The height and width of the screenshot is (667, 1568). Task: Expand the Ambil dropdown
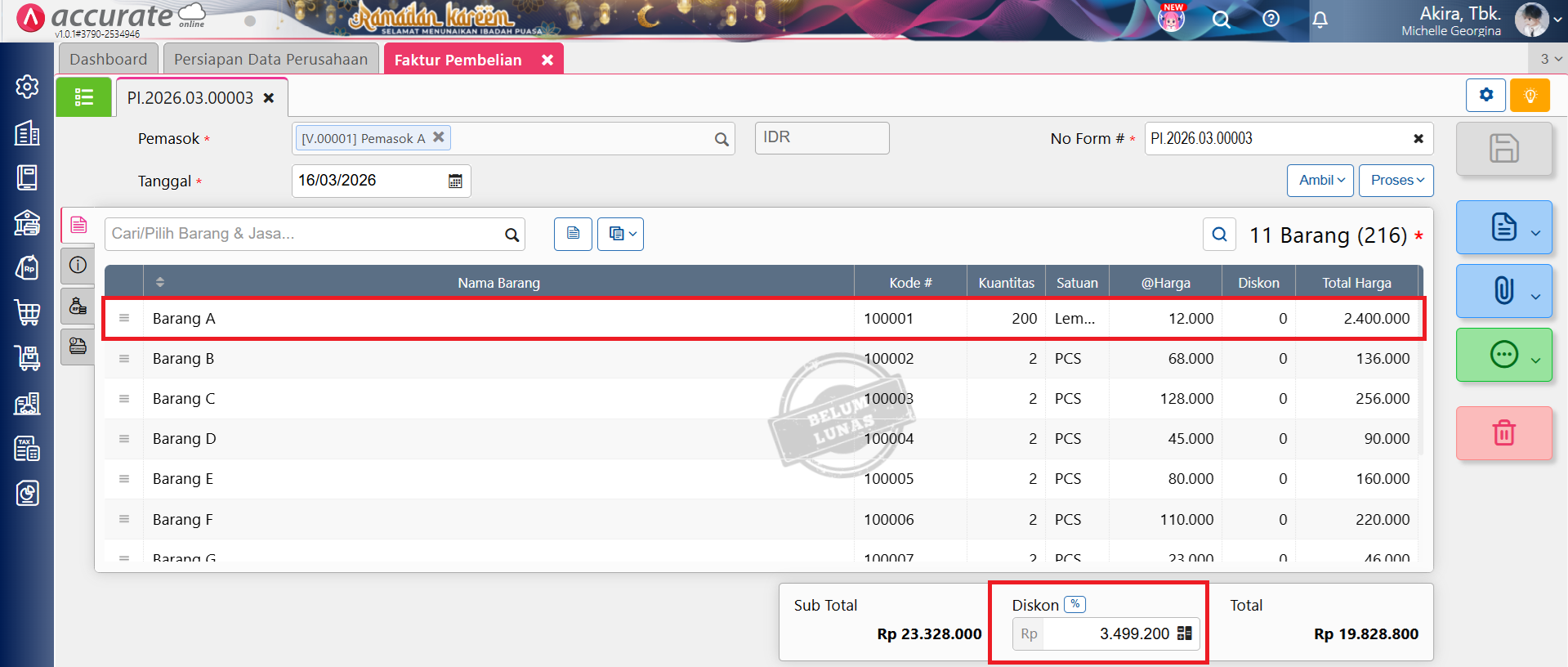click(1320, 181)
